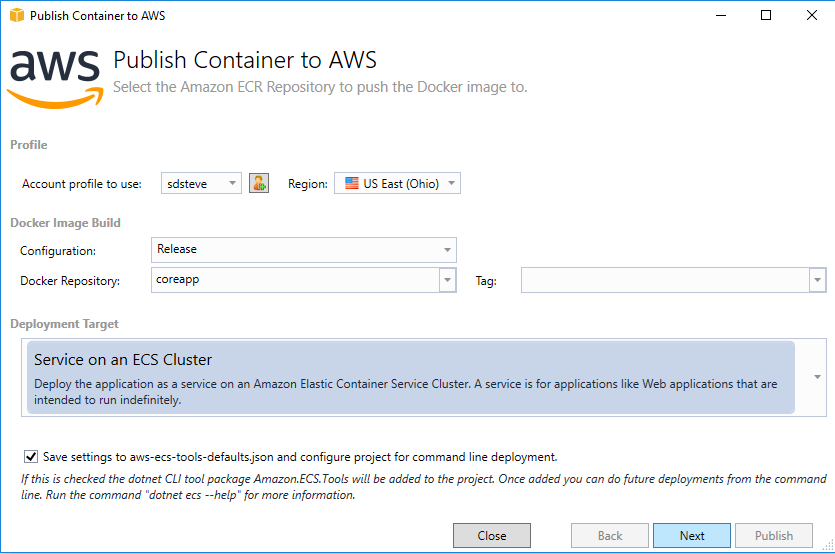
Task: Click the add account profile icon
Action: 259,183
